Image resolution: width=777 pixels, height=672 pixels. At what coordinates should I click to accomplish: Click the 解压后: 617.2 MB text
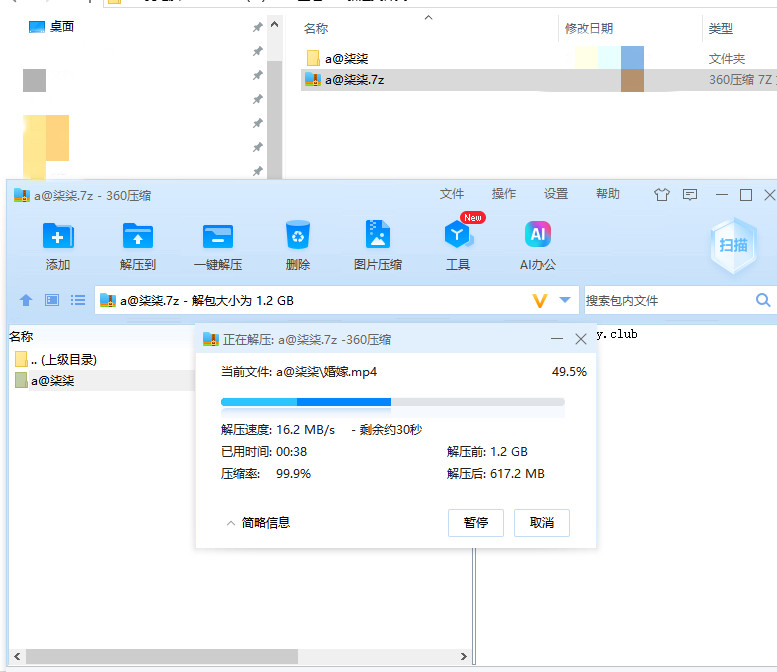coord(496,474)
